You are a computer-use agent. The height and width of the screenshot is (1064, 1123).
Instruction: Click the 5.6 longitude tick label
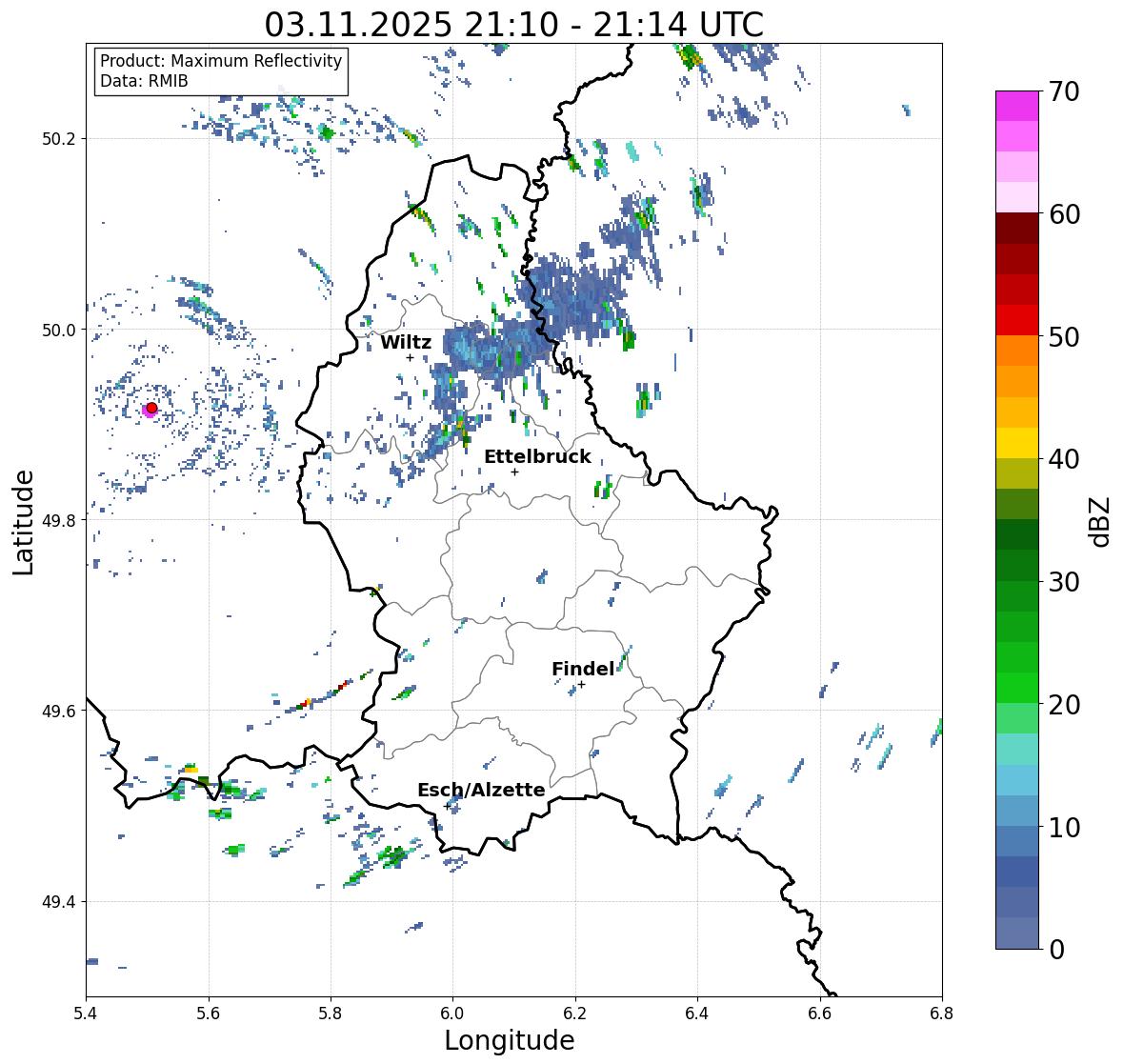click(x=209, y=1014)
